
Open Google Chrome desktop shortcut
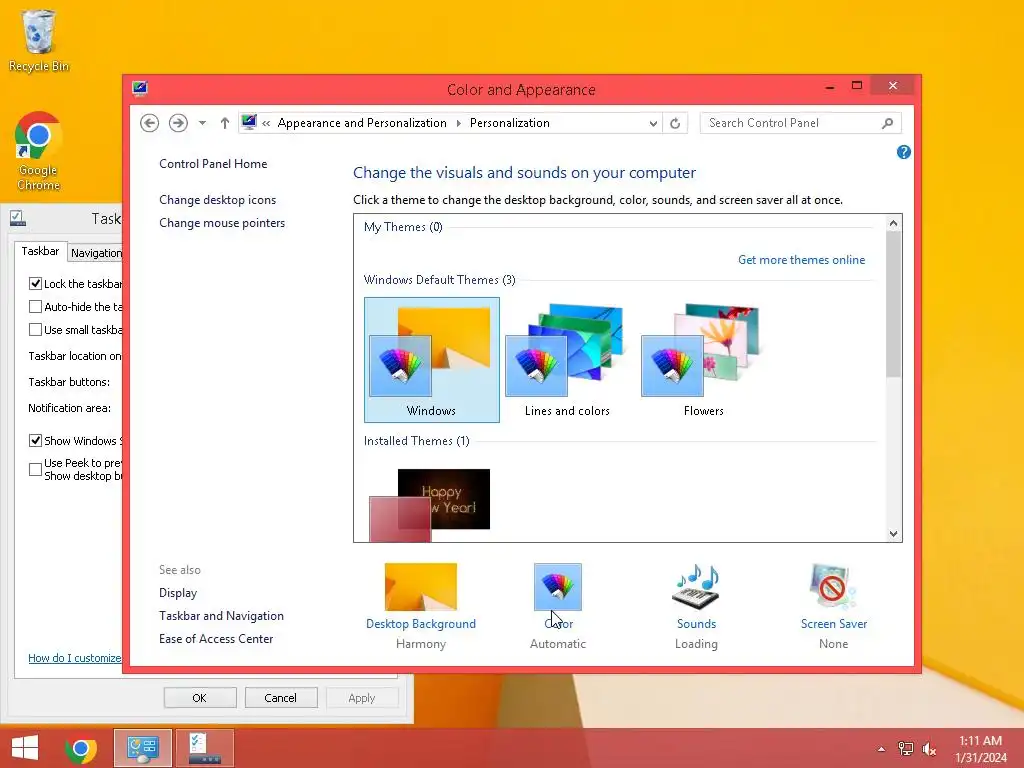click(x=39, y=151)
